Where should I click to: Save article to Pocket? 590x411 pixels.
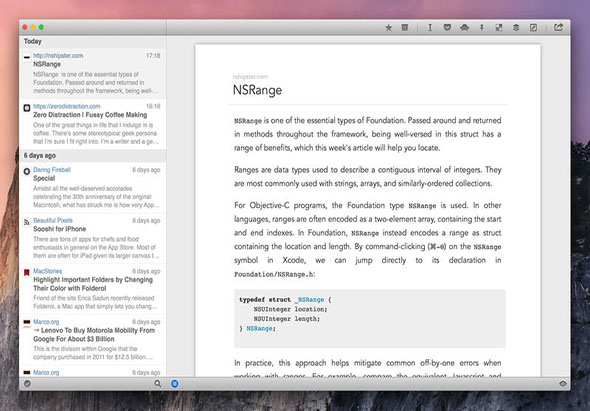pyautogui.click(x=447, y=27)
